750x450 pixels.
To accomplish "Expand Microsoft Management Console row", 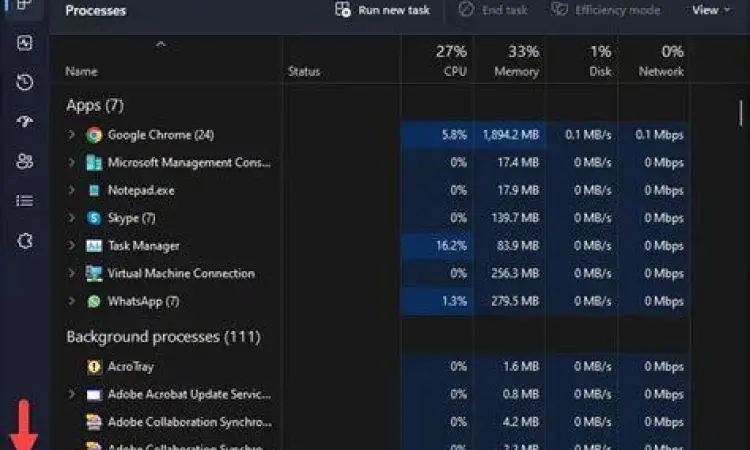I will pos(71,163).
